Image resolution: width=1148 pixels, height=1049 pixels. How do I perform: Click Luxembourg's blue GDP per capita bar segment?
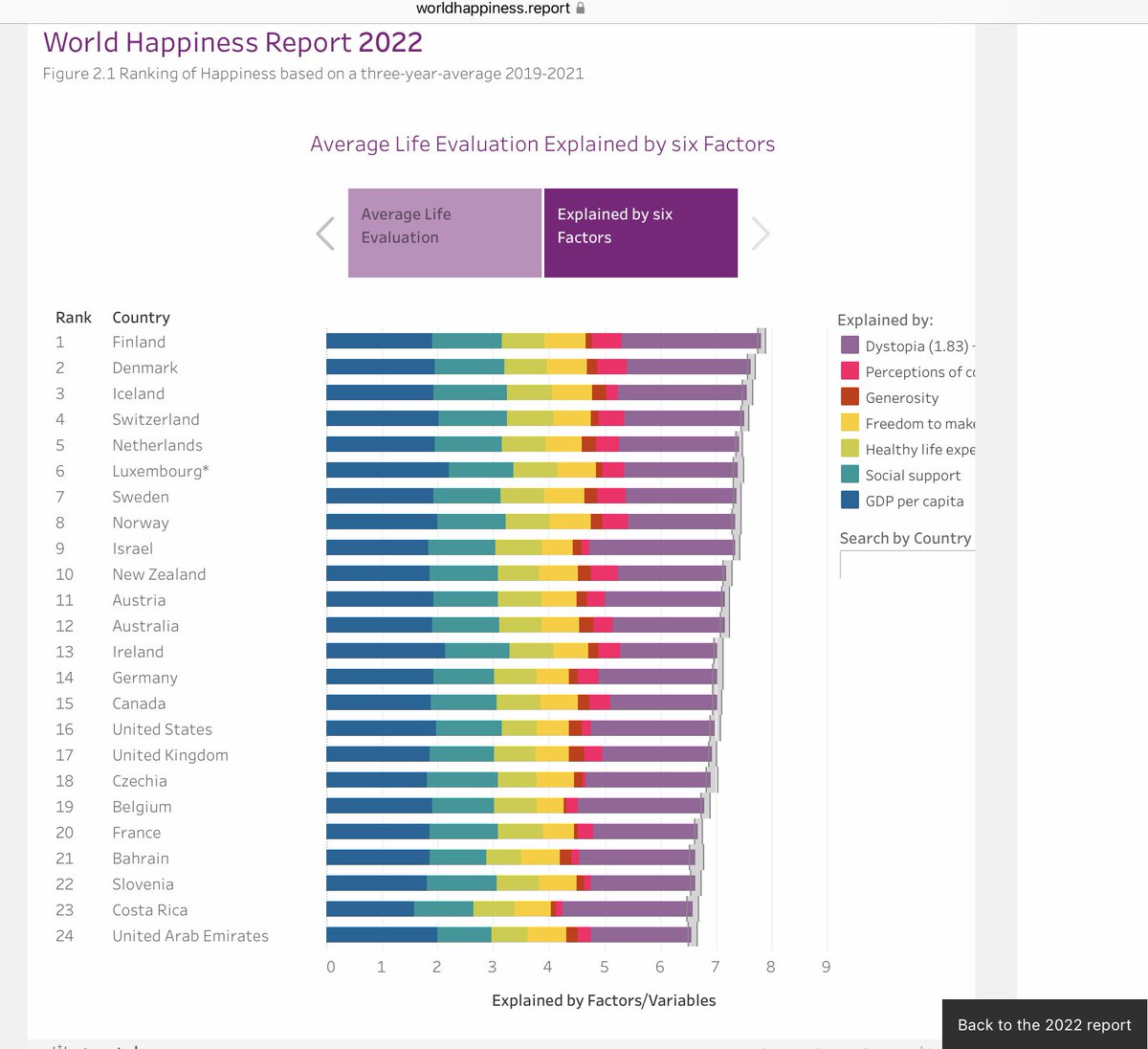click(387, 470)
